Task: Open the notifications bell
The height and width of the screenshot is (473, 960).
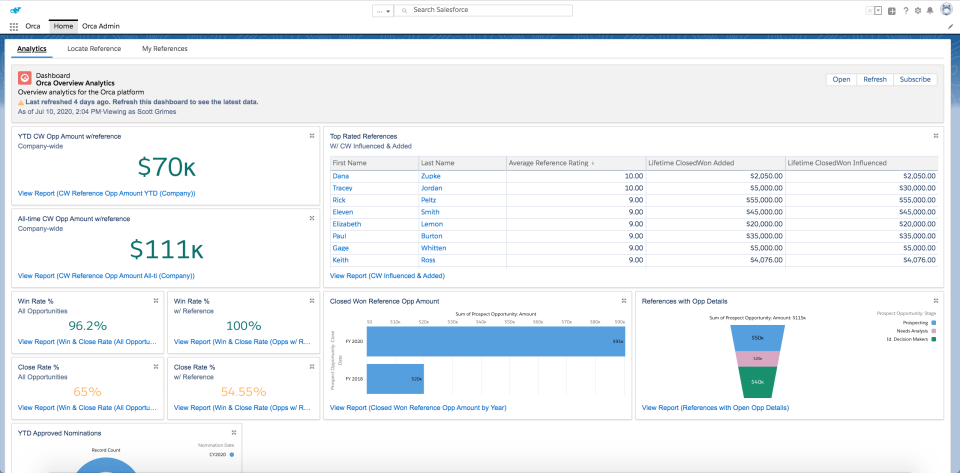Action: (x=930, y=10)
